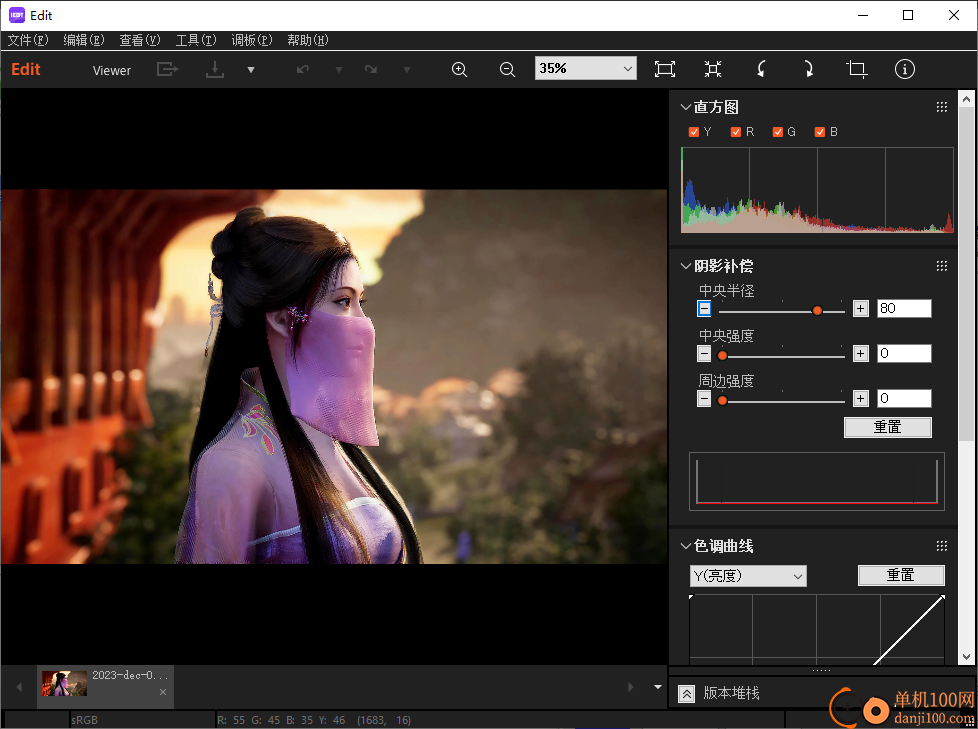Click the orange Edit mode label

coord(26,69)
